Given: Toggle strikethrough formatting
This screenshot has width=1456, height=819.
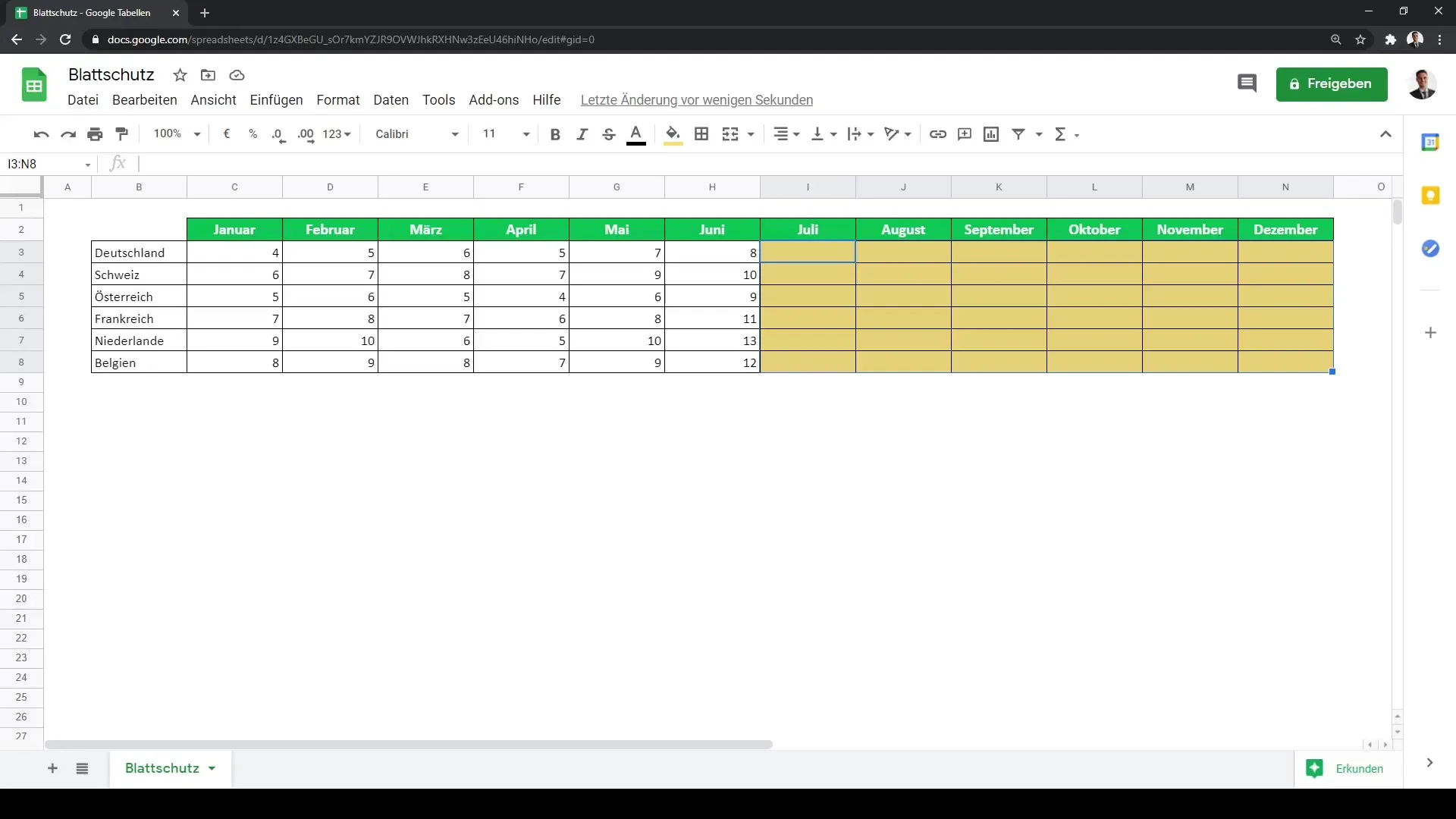Looking at the screenshot, I should [608, 134].
